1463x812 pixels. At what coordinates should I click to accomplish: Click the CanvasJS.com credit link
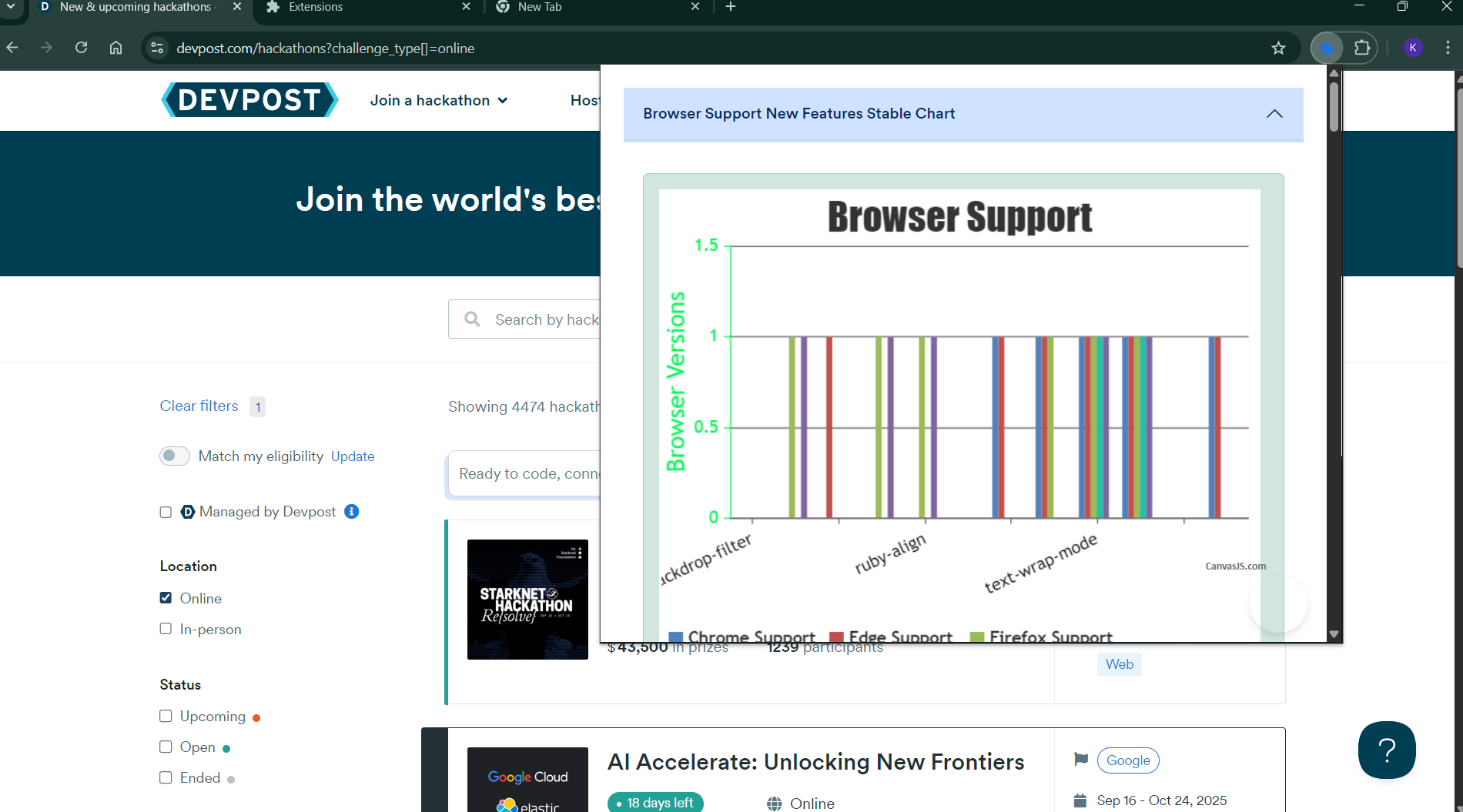pos(1235,566)
